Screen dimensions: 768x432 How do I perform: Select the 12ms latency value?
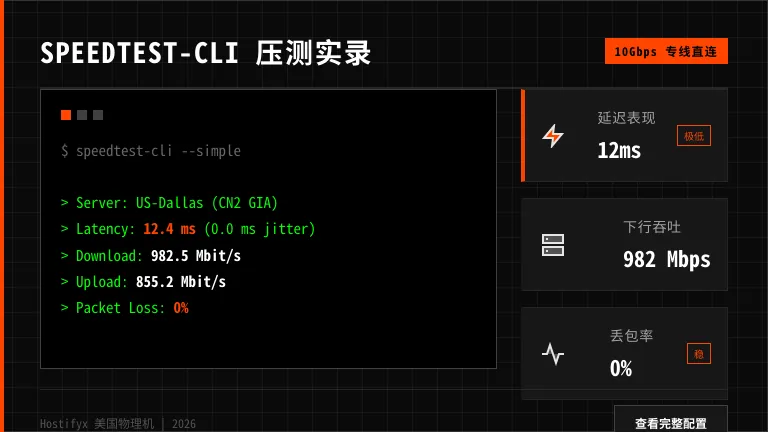pos(619,150)
